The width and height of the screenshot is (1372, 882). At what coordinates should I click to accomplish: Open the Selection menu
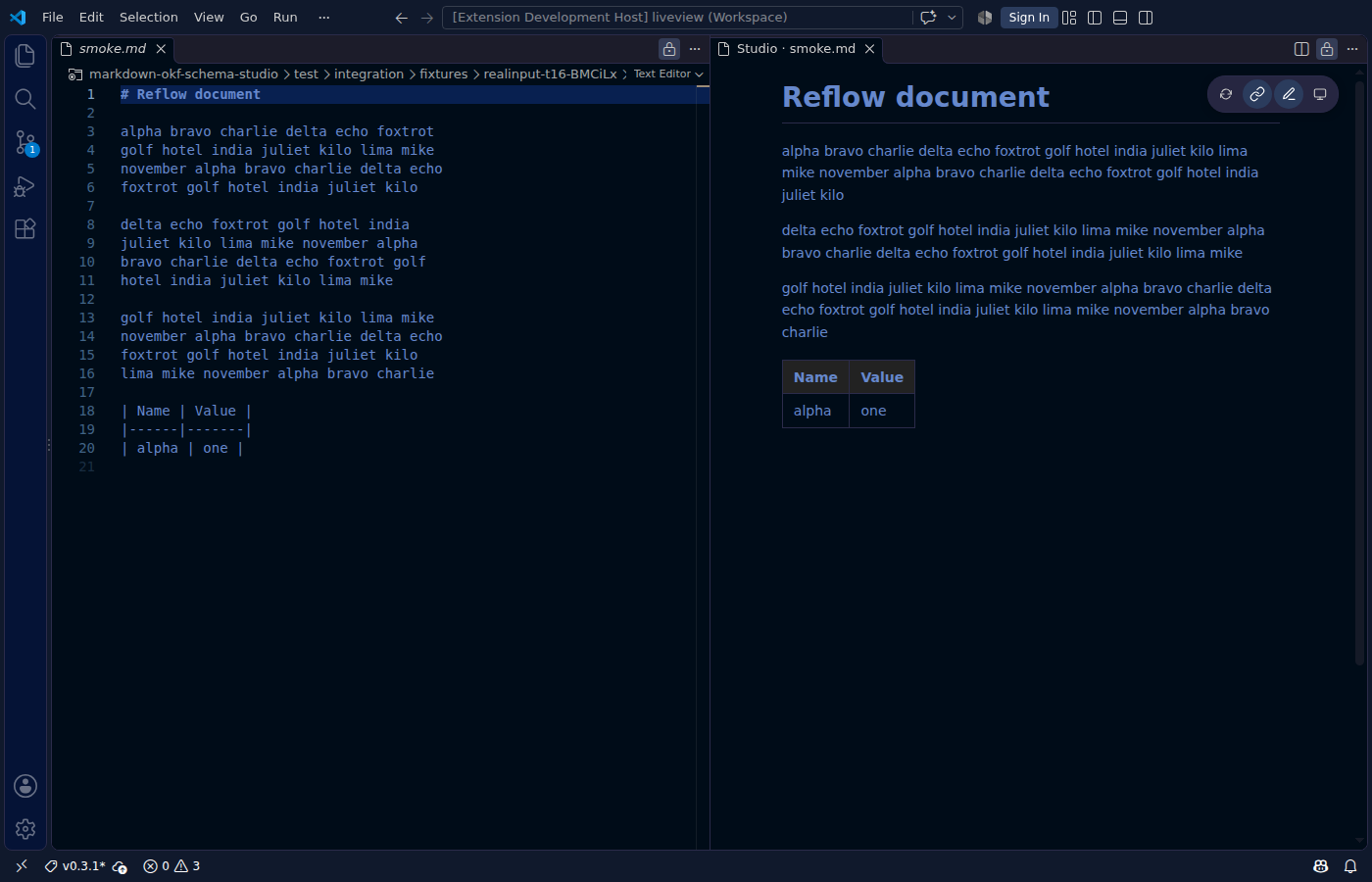[x=149, y=18]
